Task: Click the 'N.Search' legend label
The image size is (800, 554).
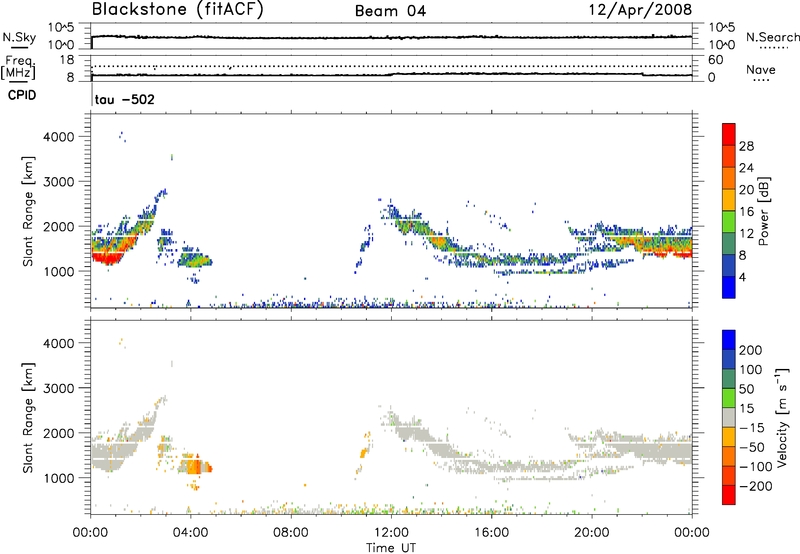Action: tap(772, 37)
